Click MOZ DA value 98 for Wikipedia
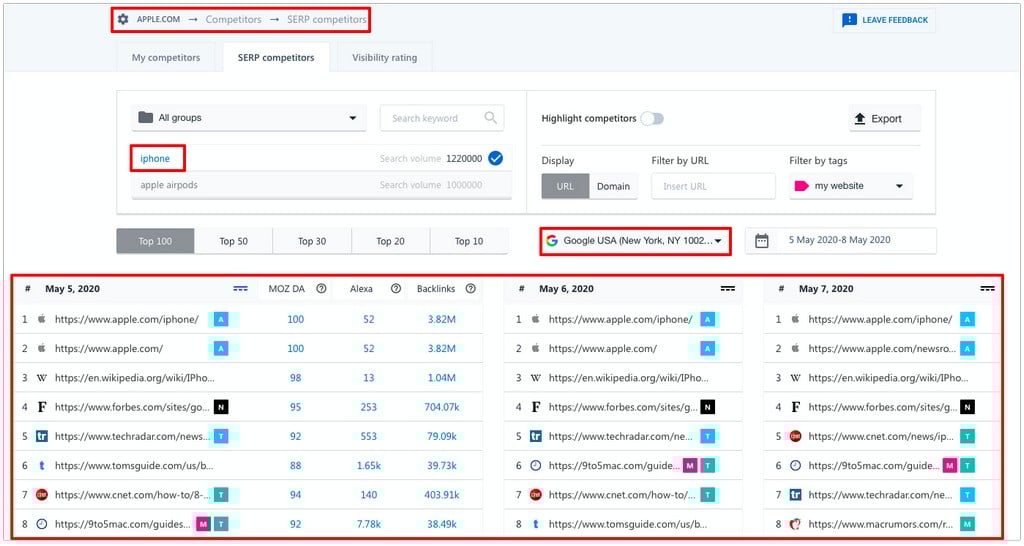 tap(296, 377)
